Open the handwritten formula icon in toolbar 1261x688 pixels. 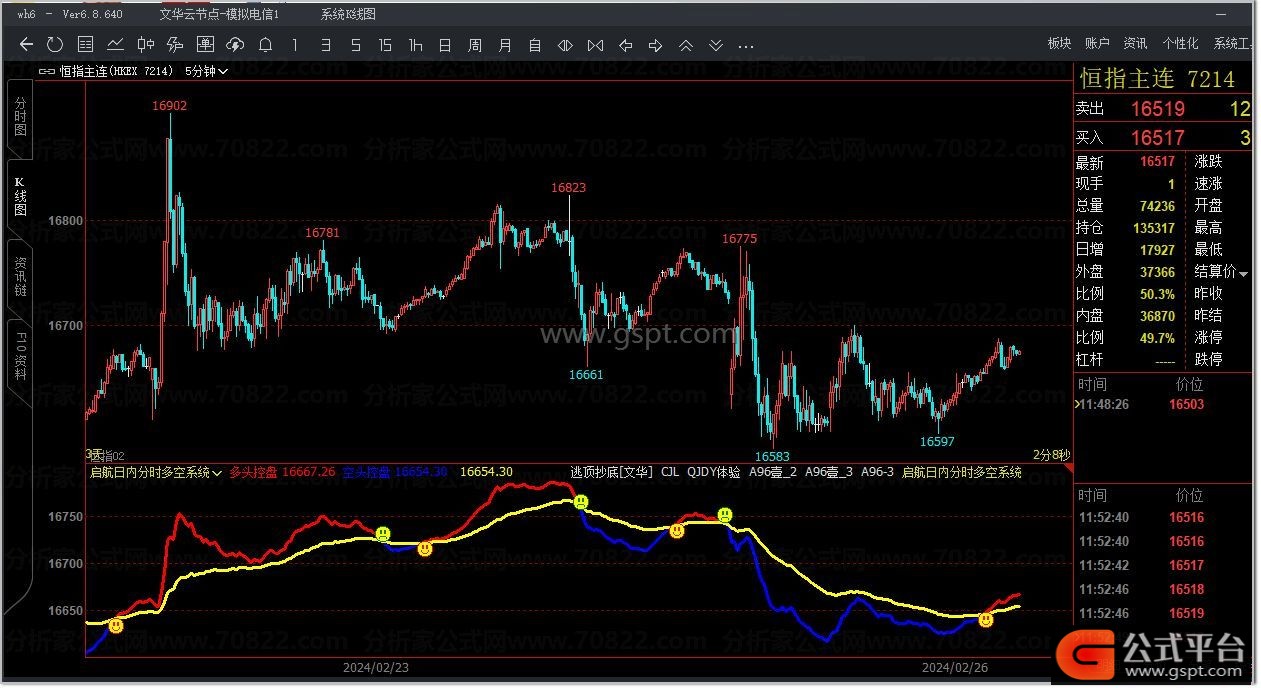click(x=175, y=44)
